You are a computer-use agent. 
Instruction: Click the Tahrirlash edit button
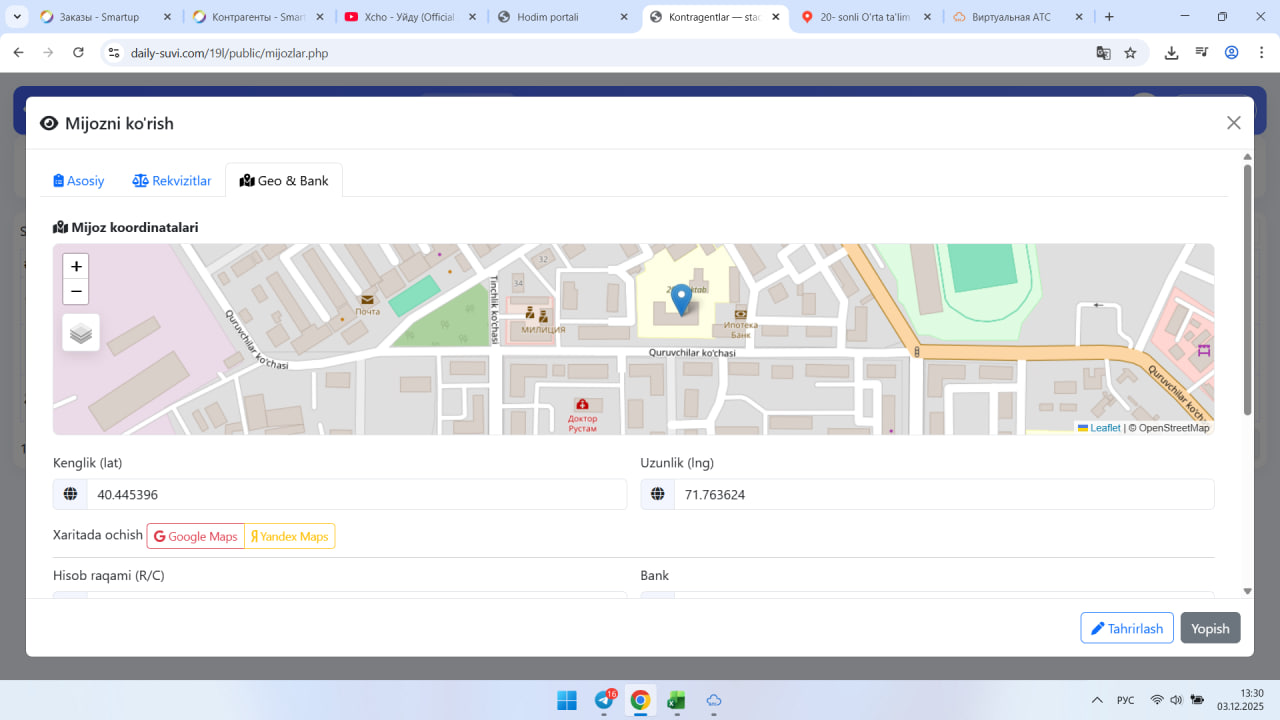(x=1127, y=628)
